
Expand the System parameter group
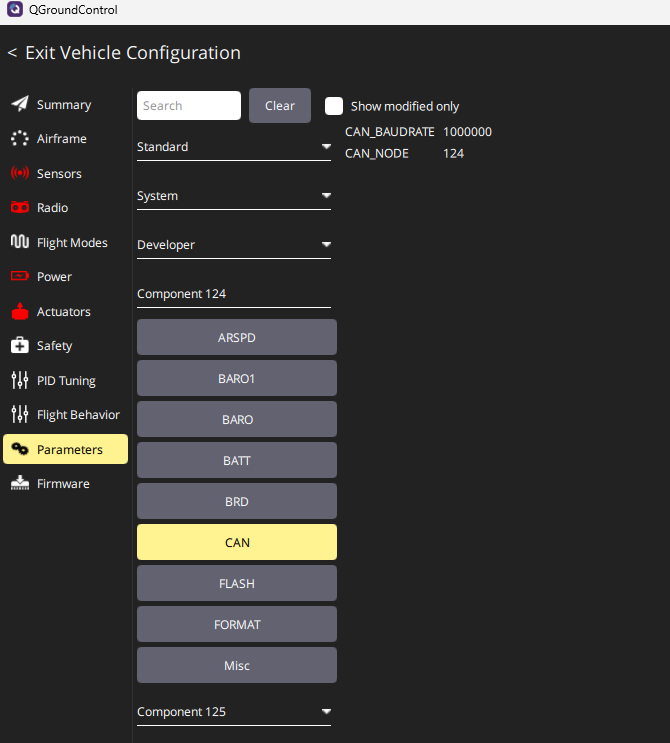[x=233, y=196]
